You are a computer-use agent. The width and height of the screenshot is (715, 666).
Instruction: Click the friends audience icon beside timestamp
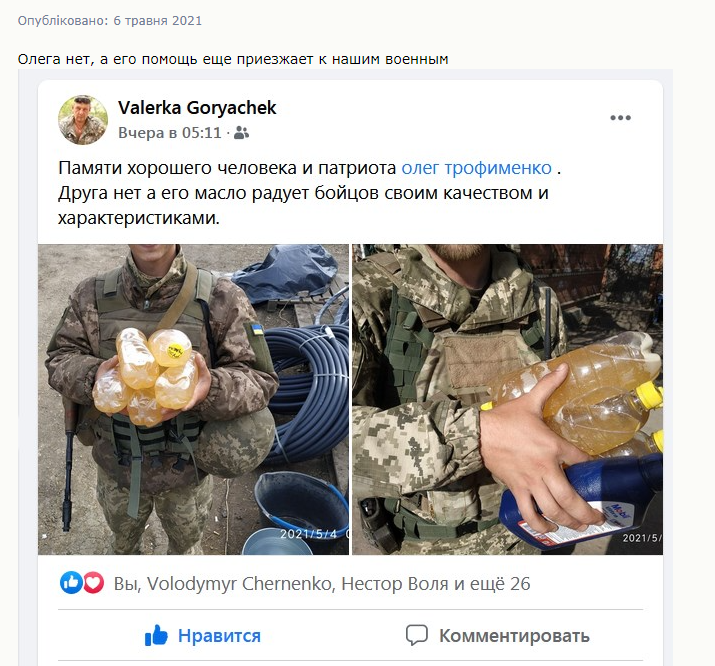241,133
